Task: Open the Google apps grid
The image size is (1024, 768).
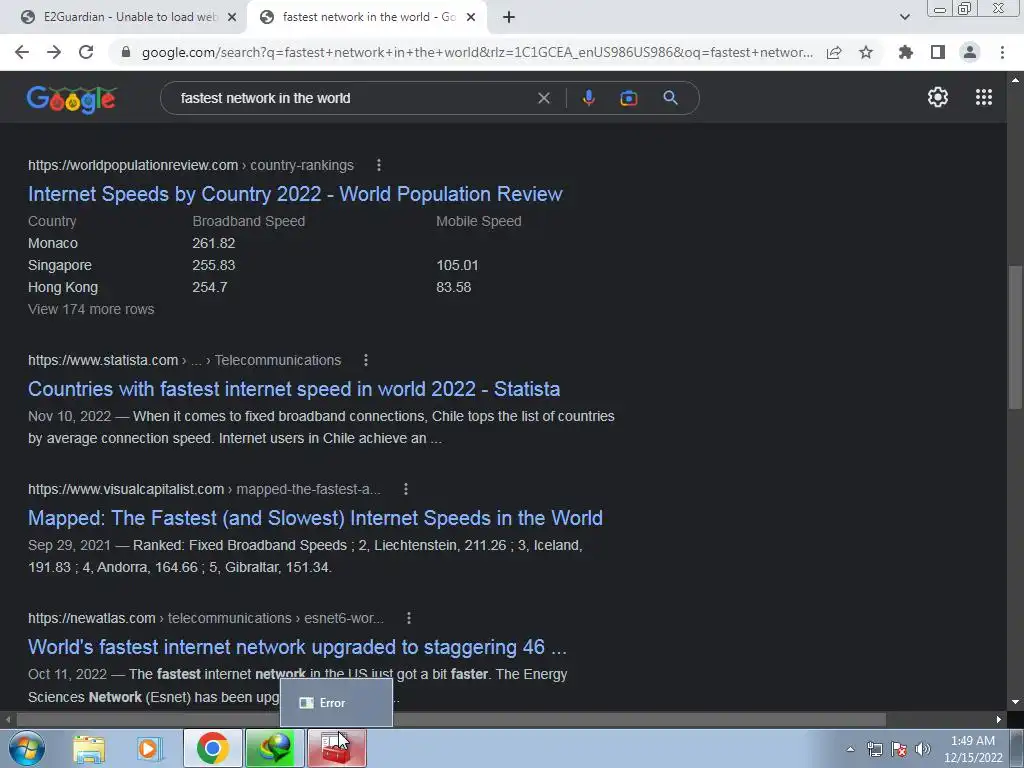Action: pyautogui.click(x=984, y=97)
